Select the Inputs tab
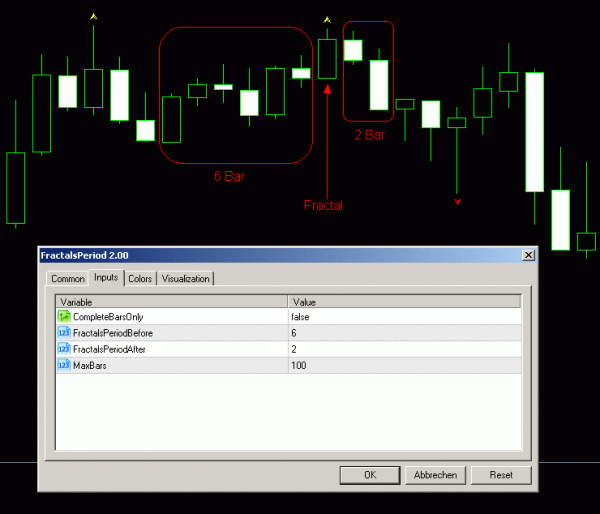 [106, 278]
